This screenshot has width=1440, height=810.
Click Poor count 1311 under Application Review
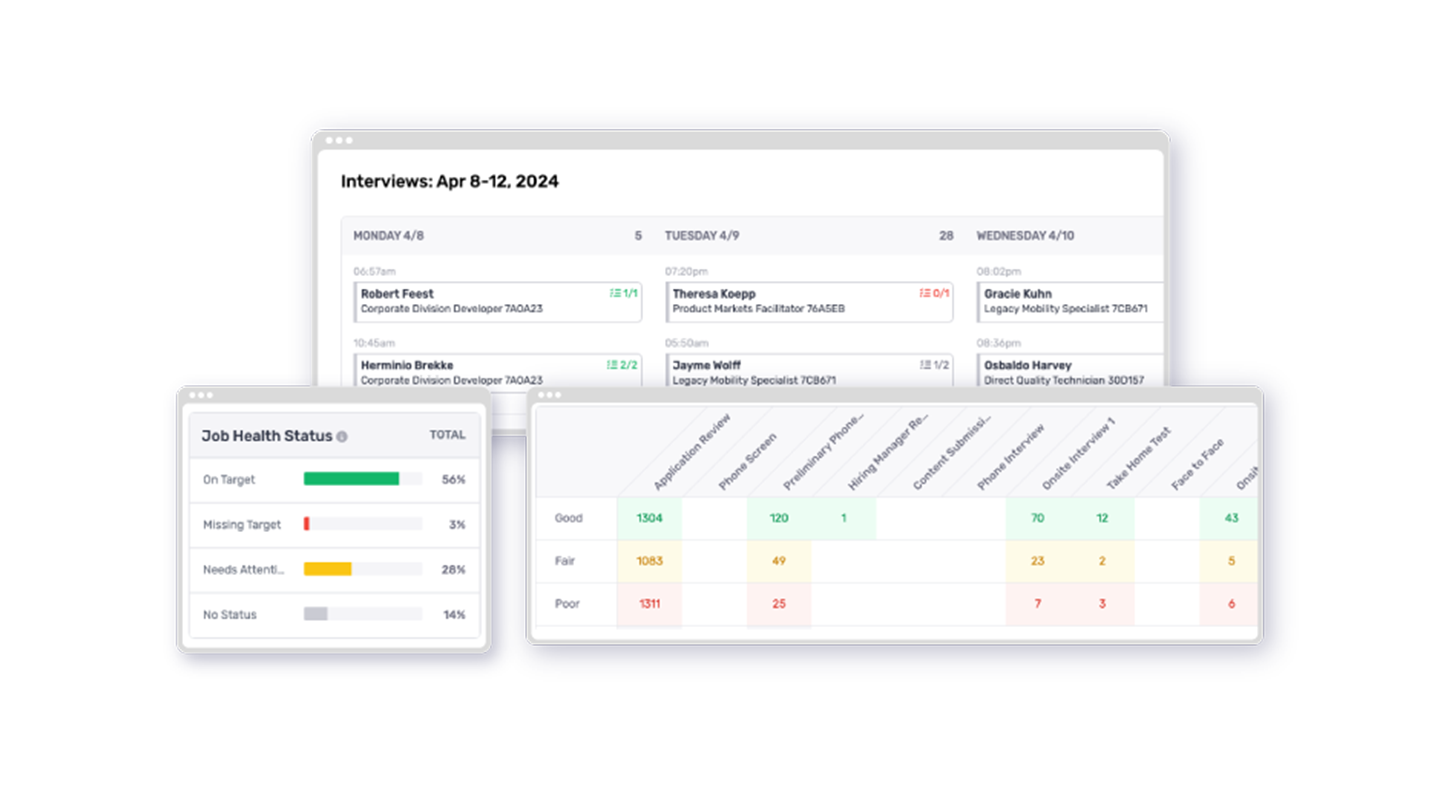(x=649, y=604)
